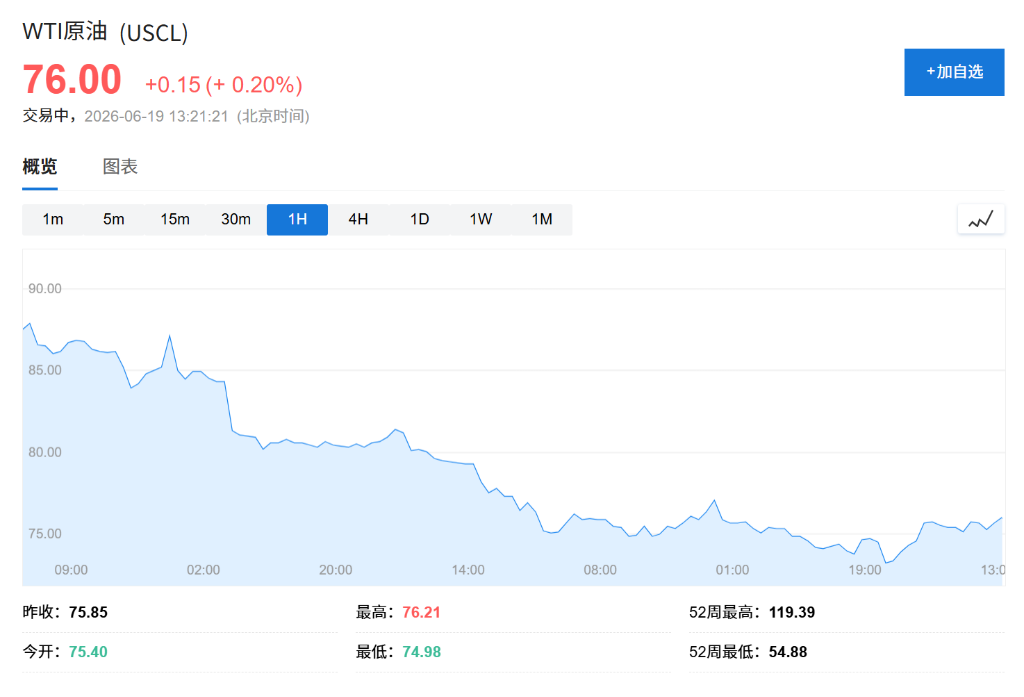Click the 最高 value 76.21
Image resolution: width=1024 pixels, height=697 pixels.
(421, 612)
